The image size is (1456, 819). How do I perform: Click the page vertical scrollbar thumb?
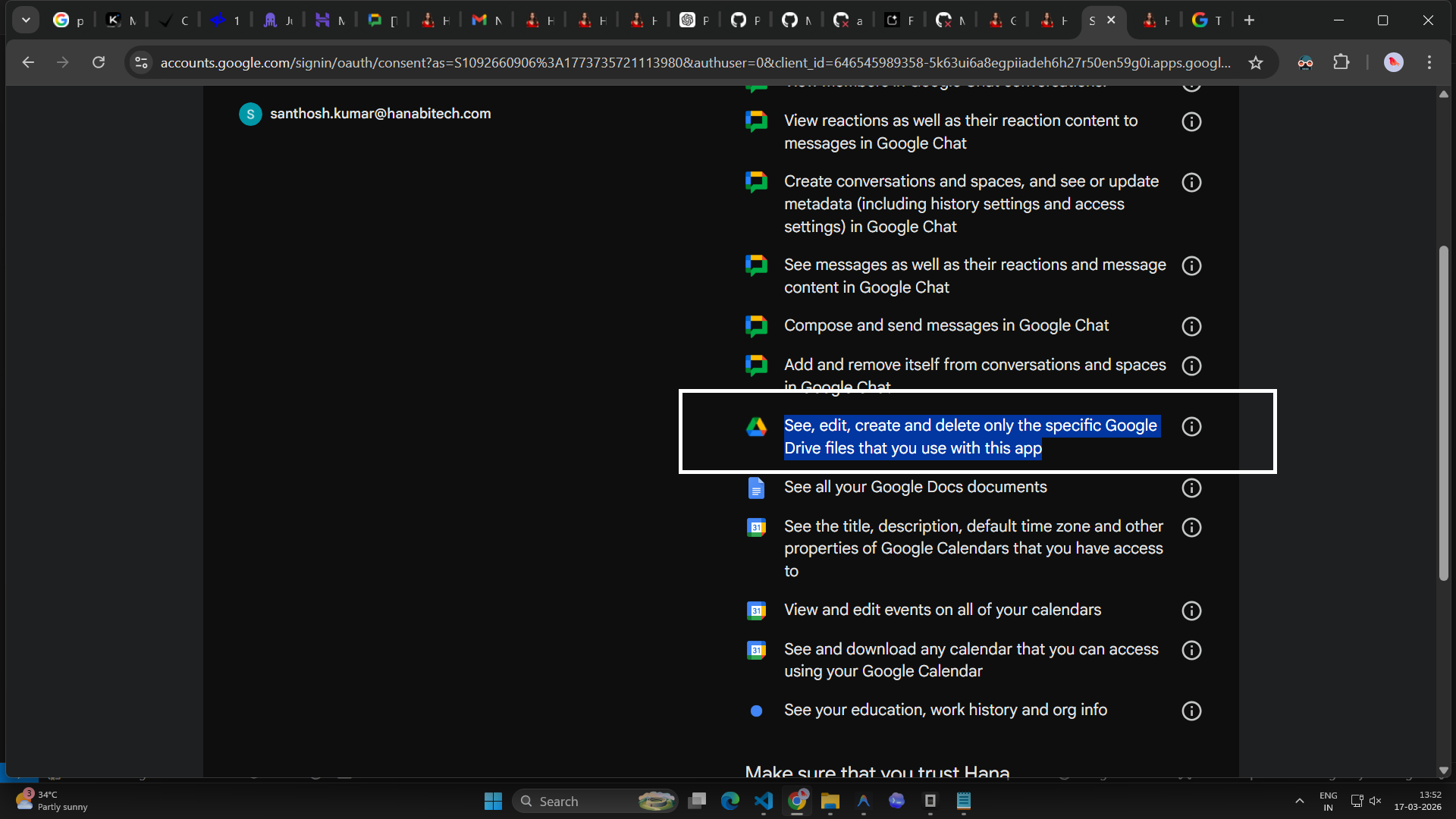(1443, 413)
